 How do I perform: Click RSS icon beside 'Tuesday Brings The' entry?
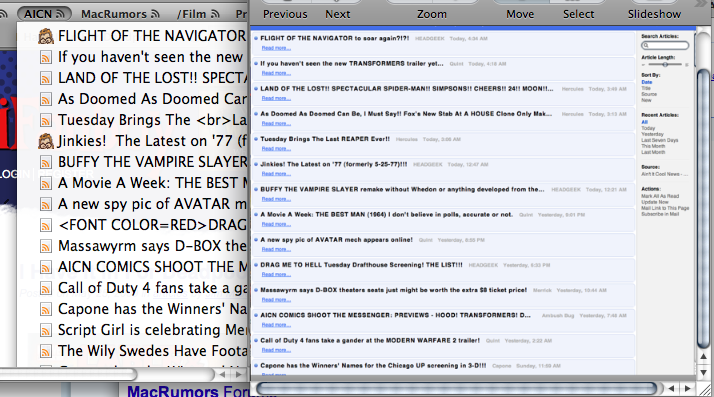click(x=46, y=120)
